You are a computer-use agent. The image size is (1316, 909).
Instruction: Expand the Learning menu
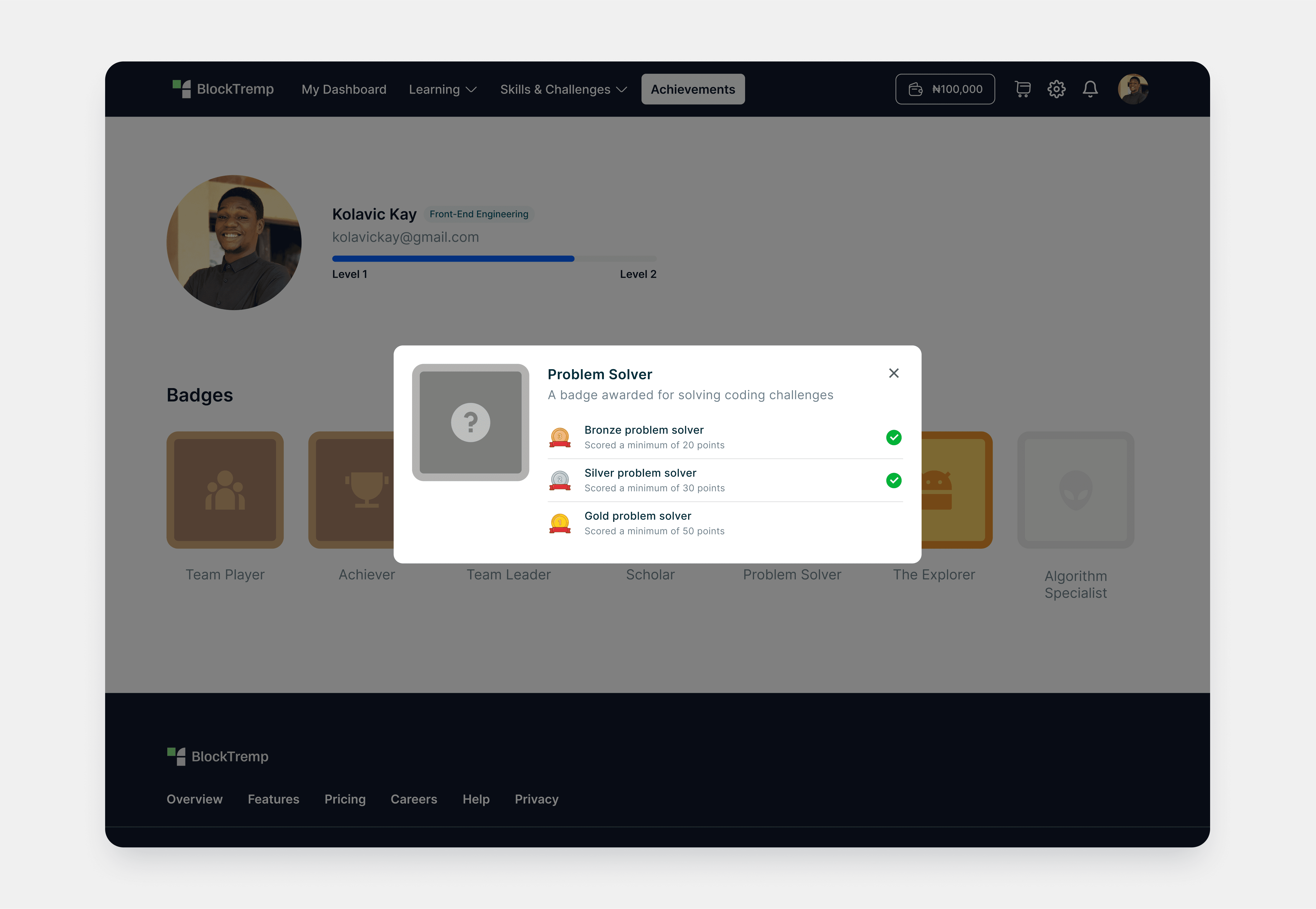(x=443, y=89)
